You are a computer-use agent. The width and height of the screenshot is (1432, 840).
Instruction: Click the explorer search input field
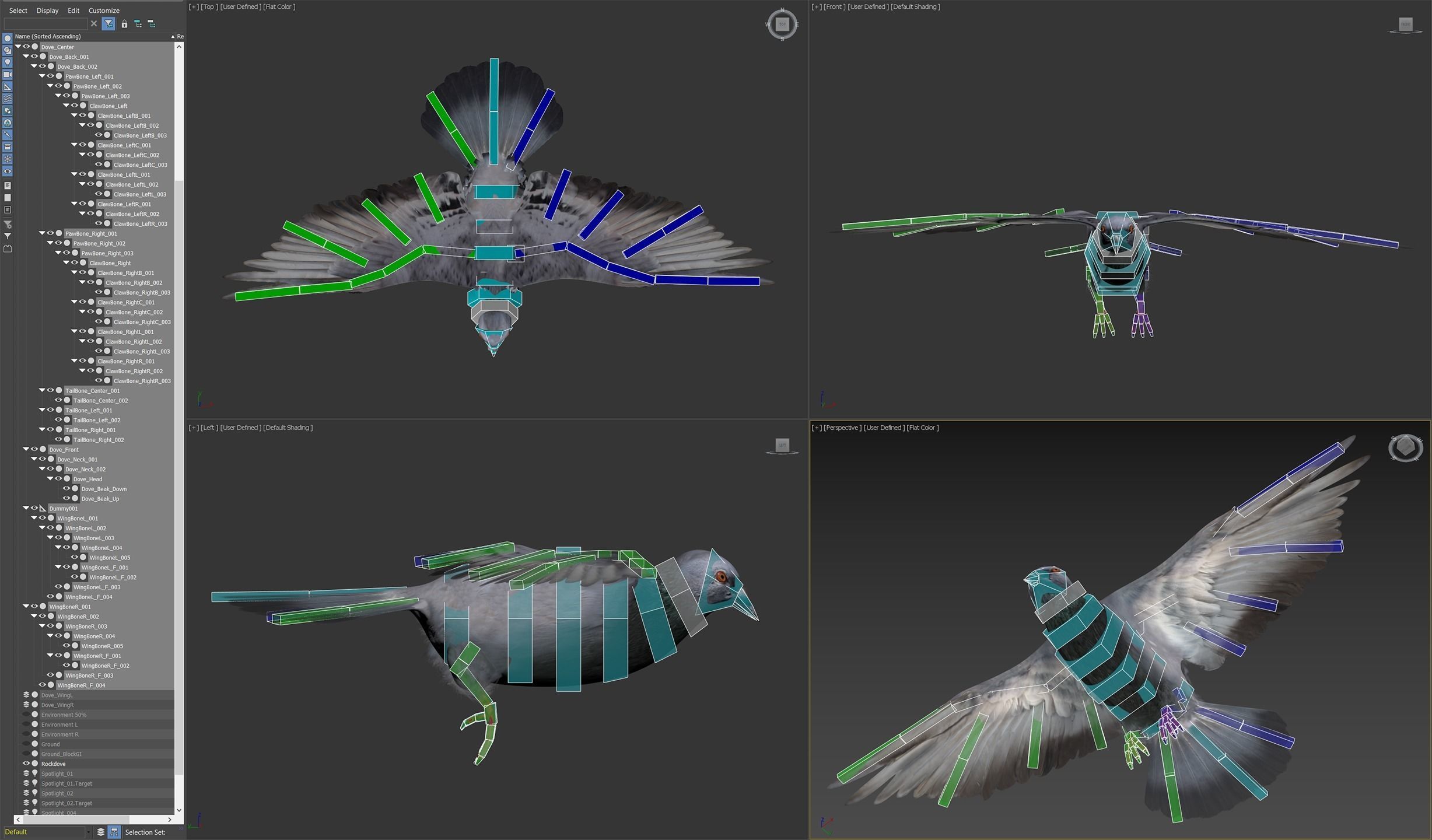[45, 24]
